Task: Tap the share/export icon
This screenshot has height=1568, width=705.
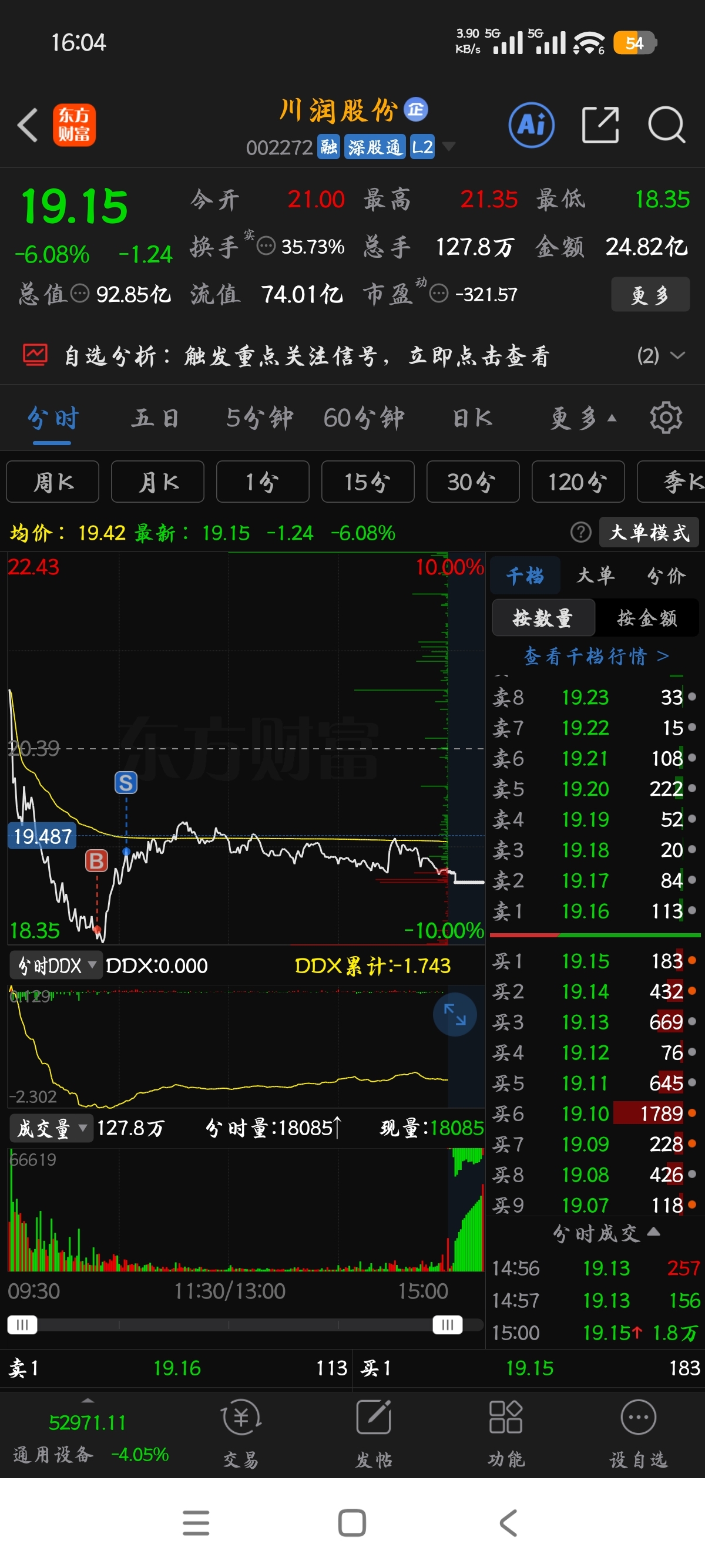Action: click(x=600, y=125)
